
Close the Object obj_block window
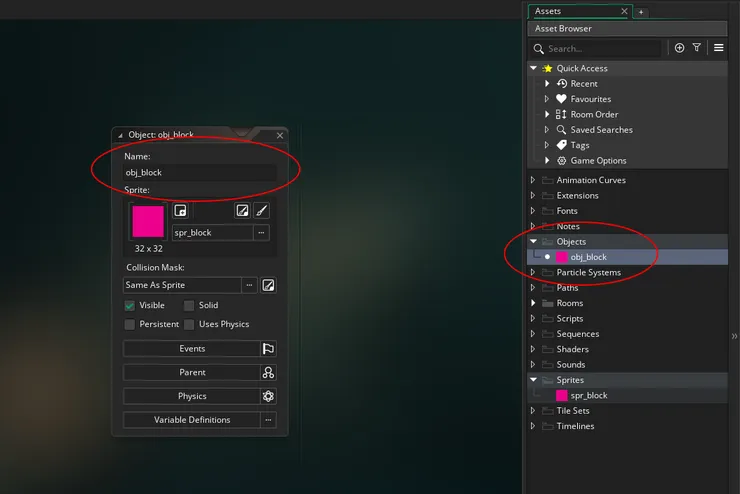[280, 135]
